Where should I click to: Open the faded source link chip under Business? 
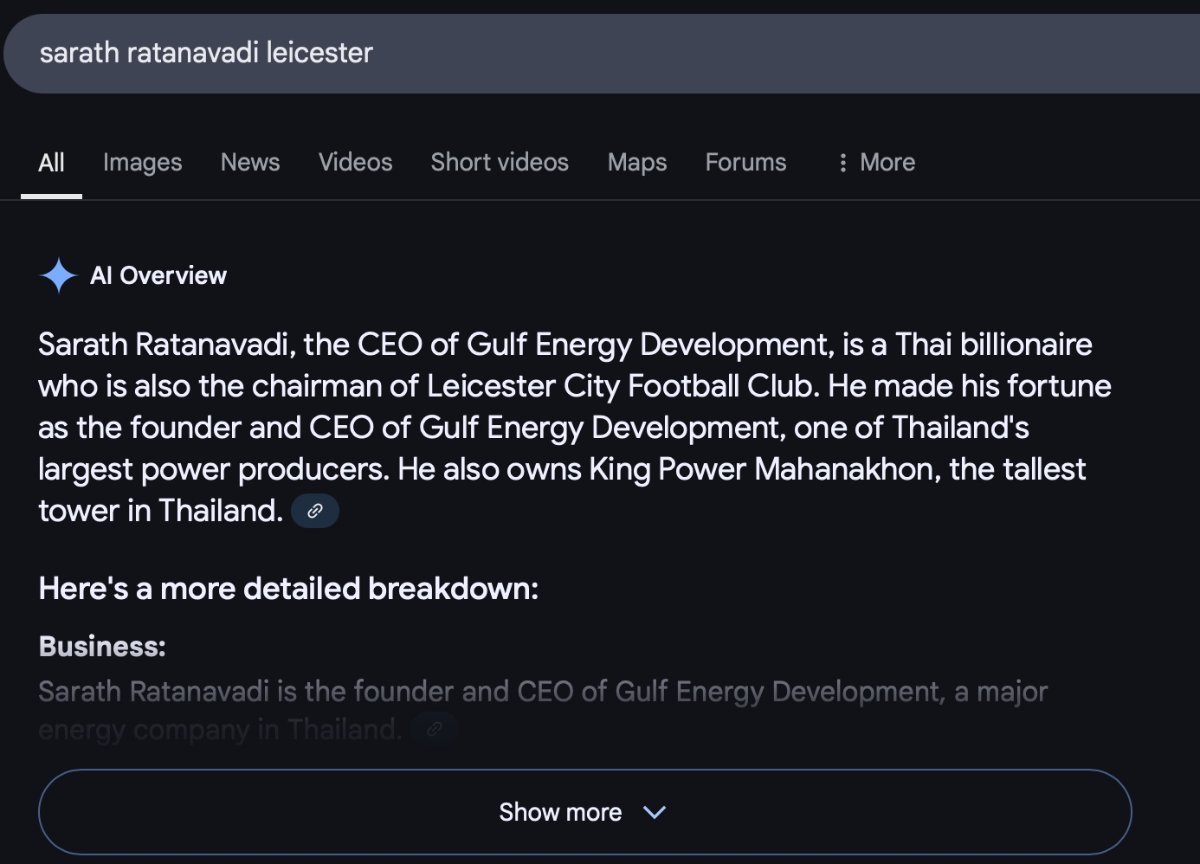(x=434, y=729)
